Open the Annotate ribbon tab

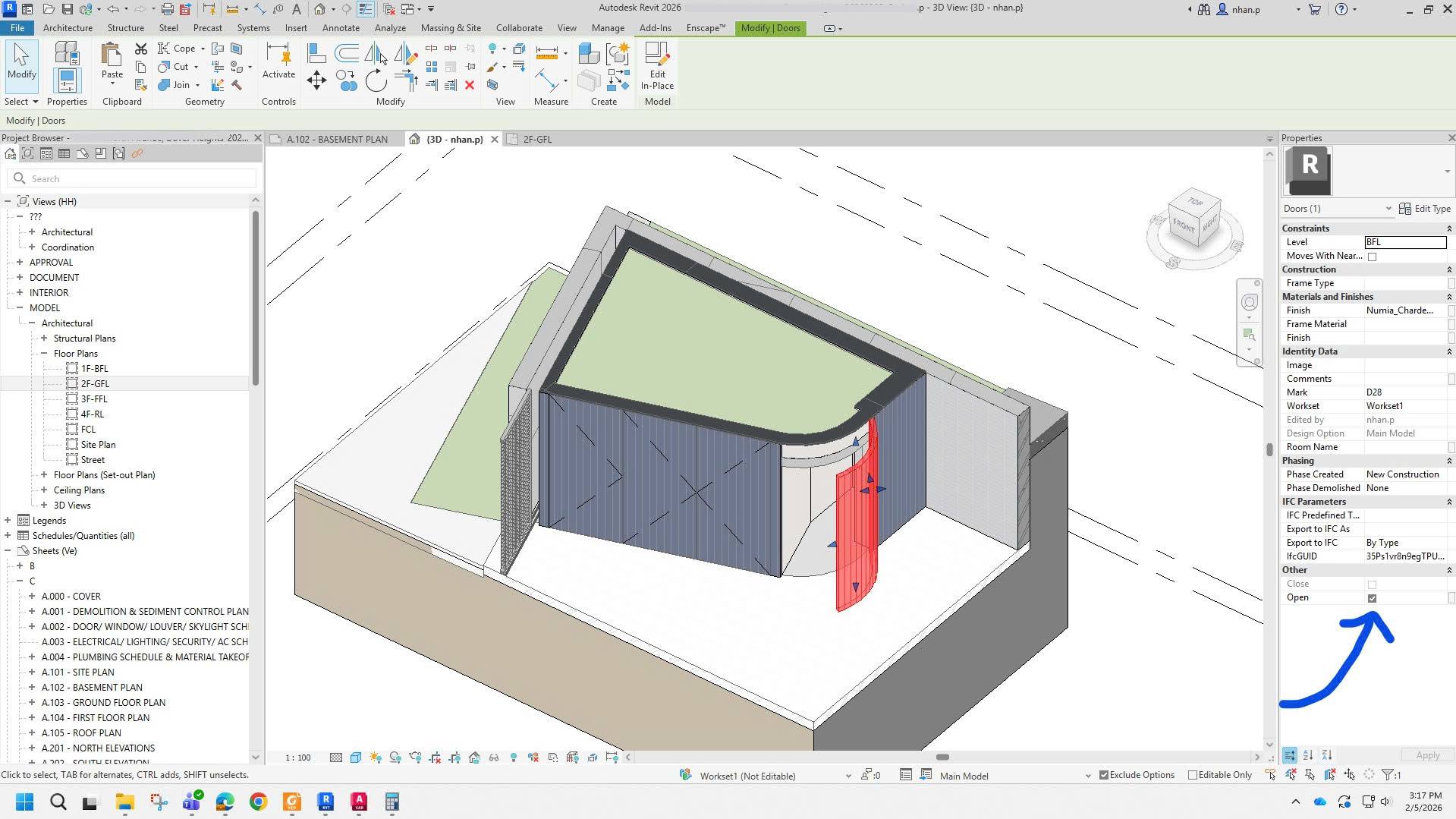coord(341,28)
